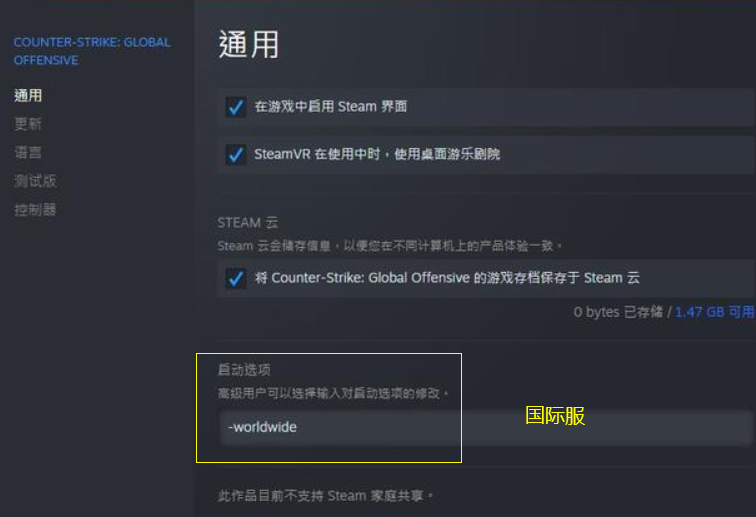Disable Steam 云 save checkbox for Counter-Strike

pos(236,278)
